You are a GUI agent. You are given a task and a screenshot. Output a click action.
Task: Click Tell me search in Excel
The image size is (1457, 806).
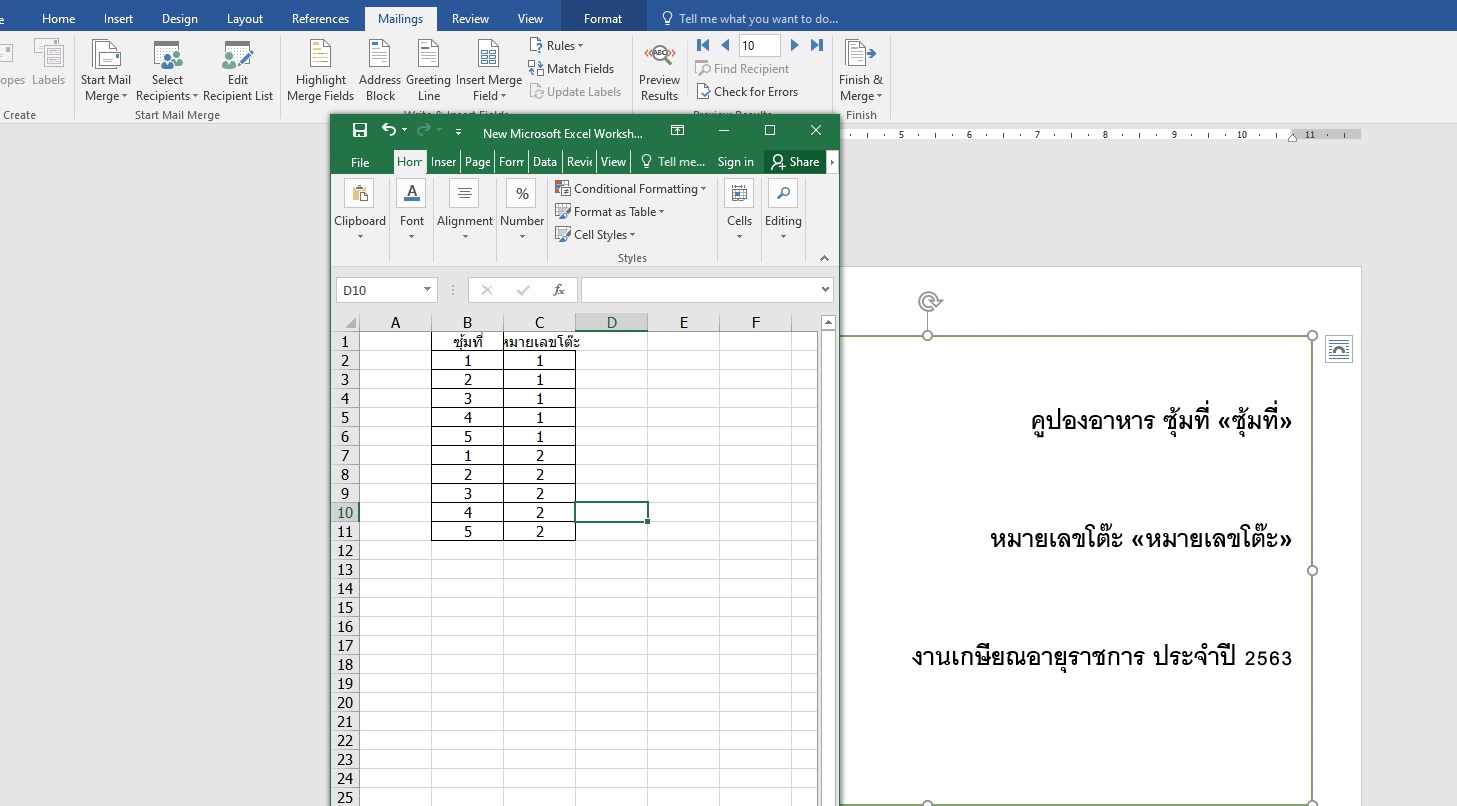pos(673,162)
